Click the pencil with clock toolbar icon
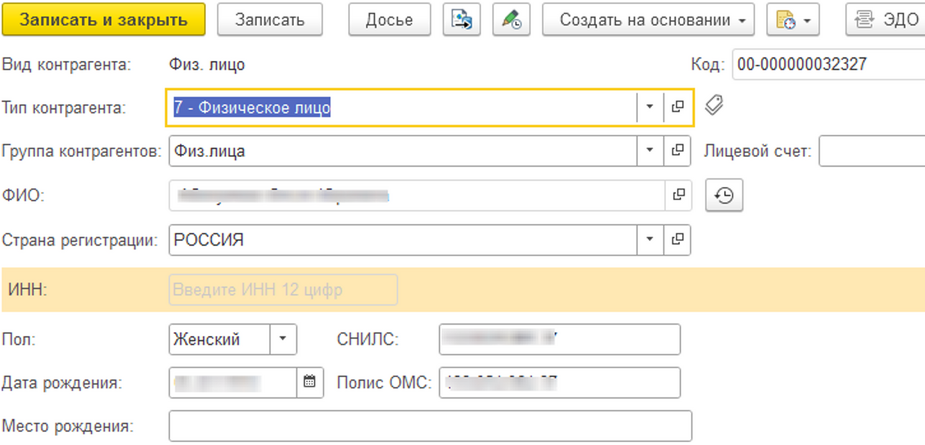 tap(512, 20)
